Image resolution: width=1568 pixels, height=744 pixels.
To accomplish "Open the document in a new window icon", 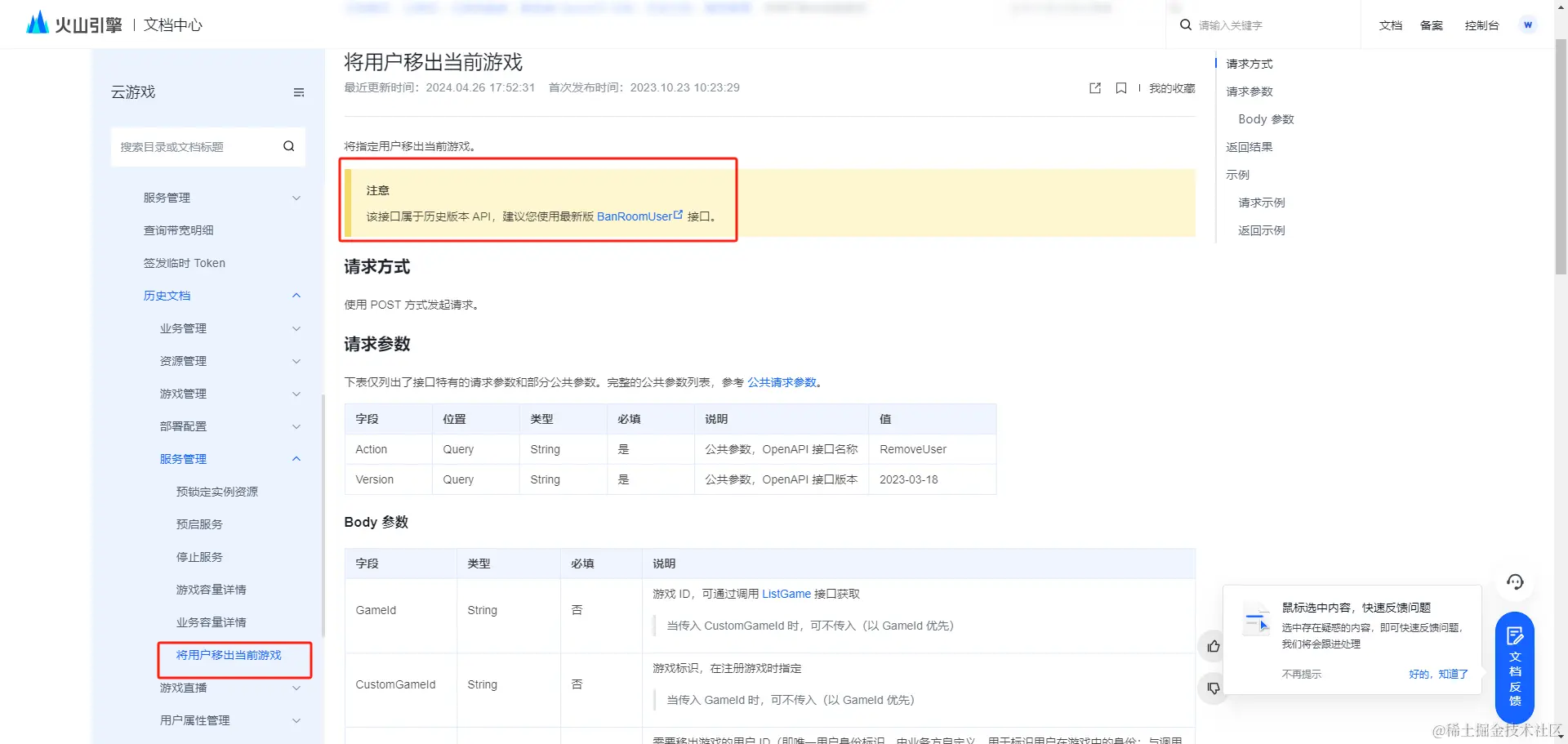I will (x=1094, y=88).
